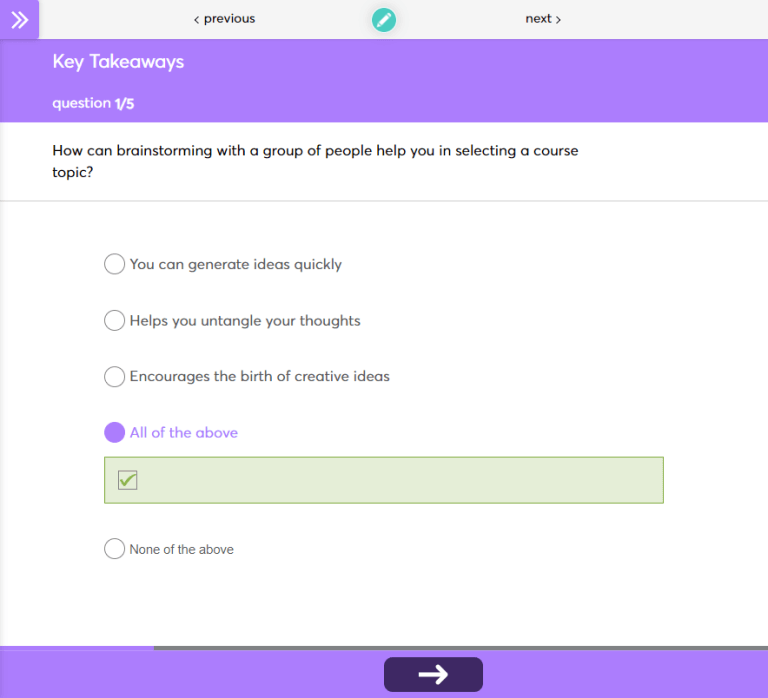Pick the "None of the above" option

[x=115, y=549]
